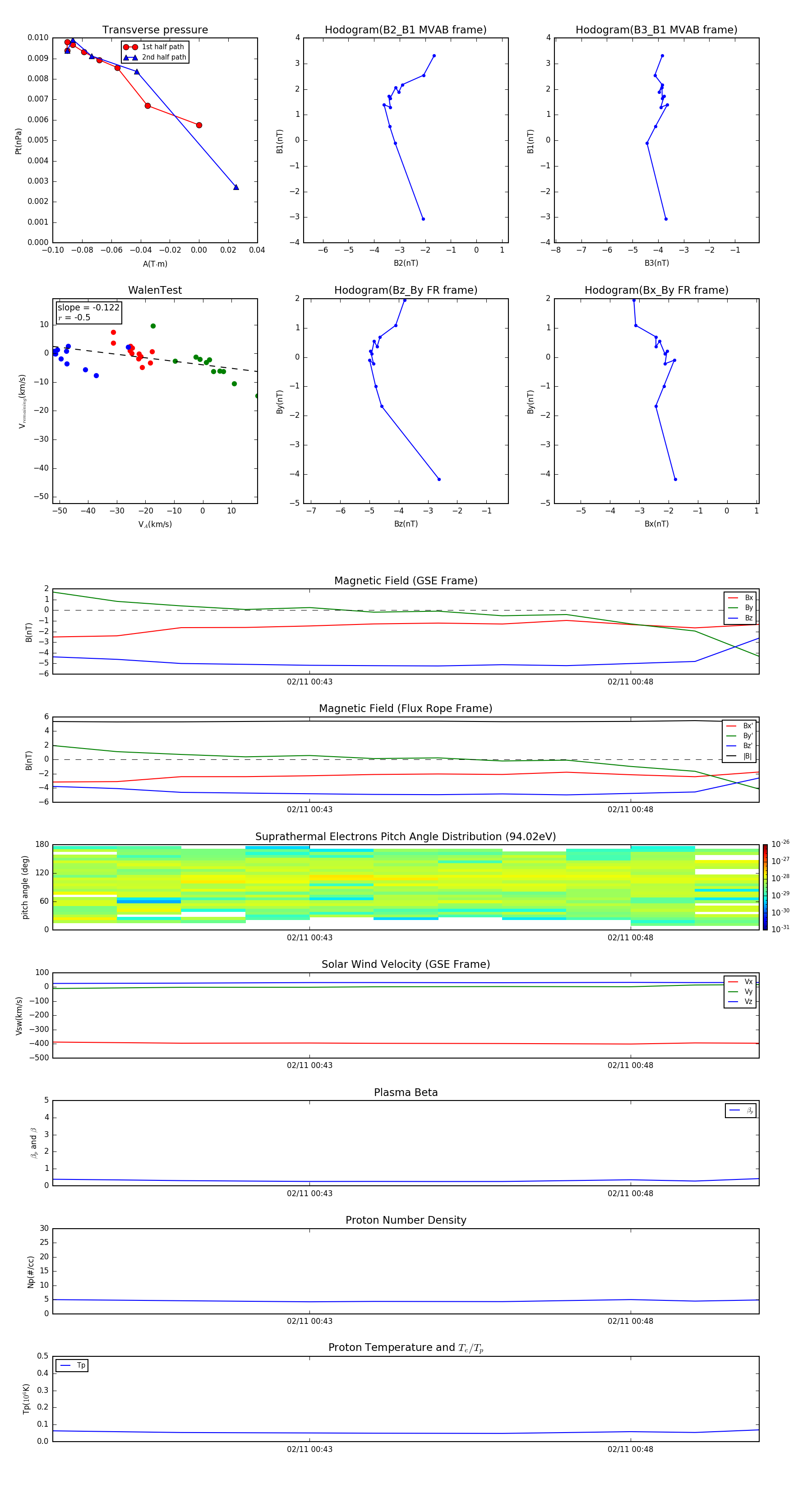This screenshot has width=812, height=1489.
Task: Select the "By" entry in GSE magnetic field legend
Action: 740,607
